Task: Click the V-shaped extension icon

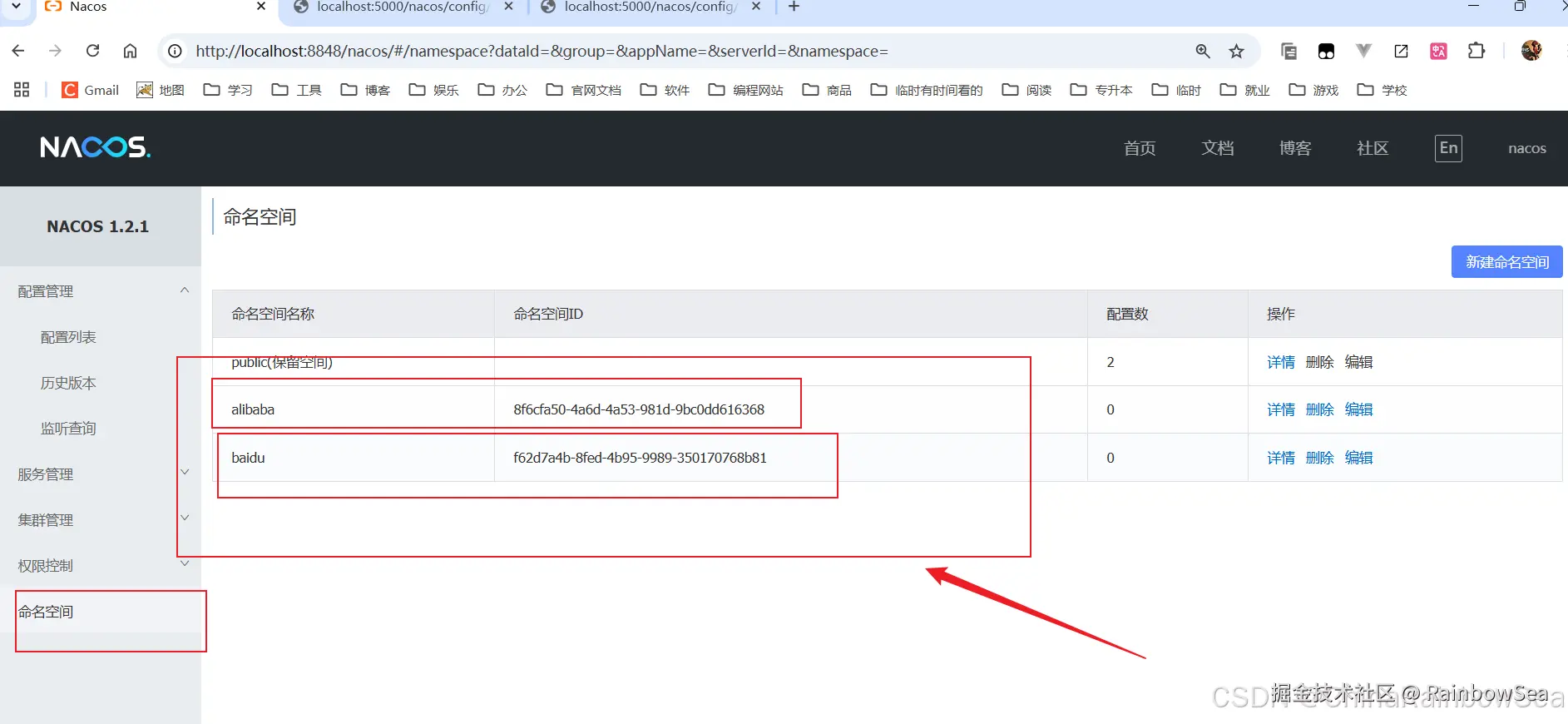Action: (1363, 51)
